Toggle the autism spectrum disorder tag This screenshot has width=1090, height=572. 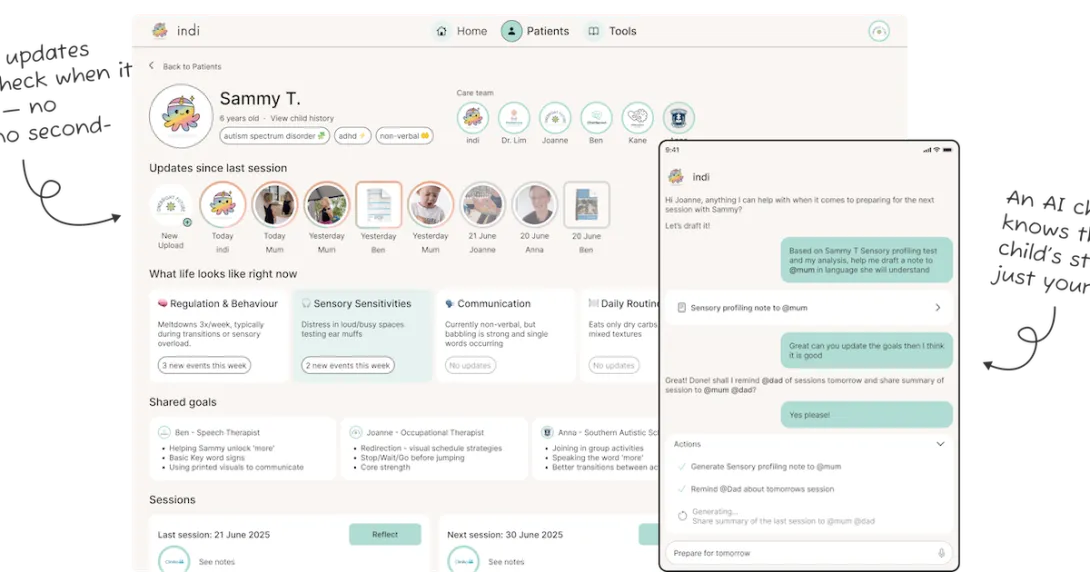click(x=274, y=136)
